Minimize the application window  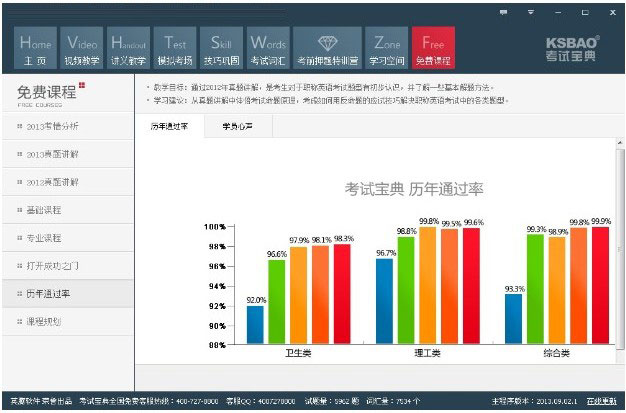pyautogui.click(x=558, y=12)
